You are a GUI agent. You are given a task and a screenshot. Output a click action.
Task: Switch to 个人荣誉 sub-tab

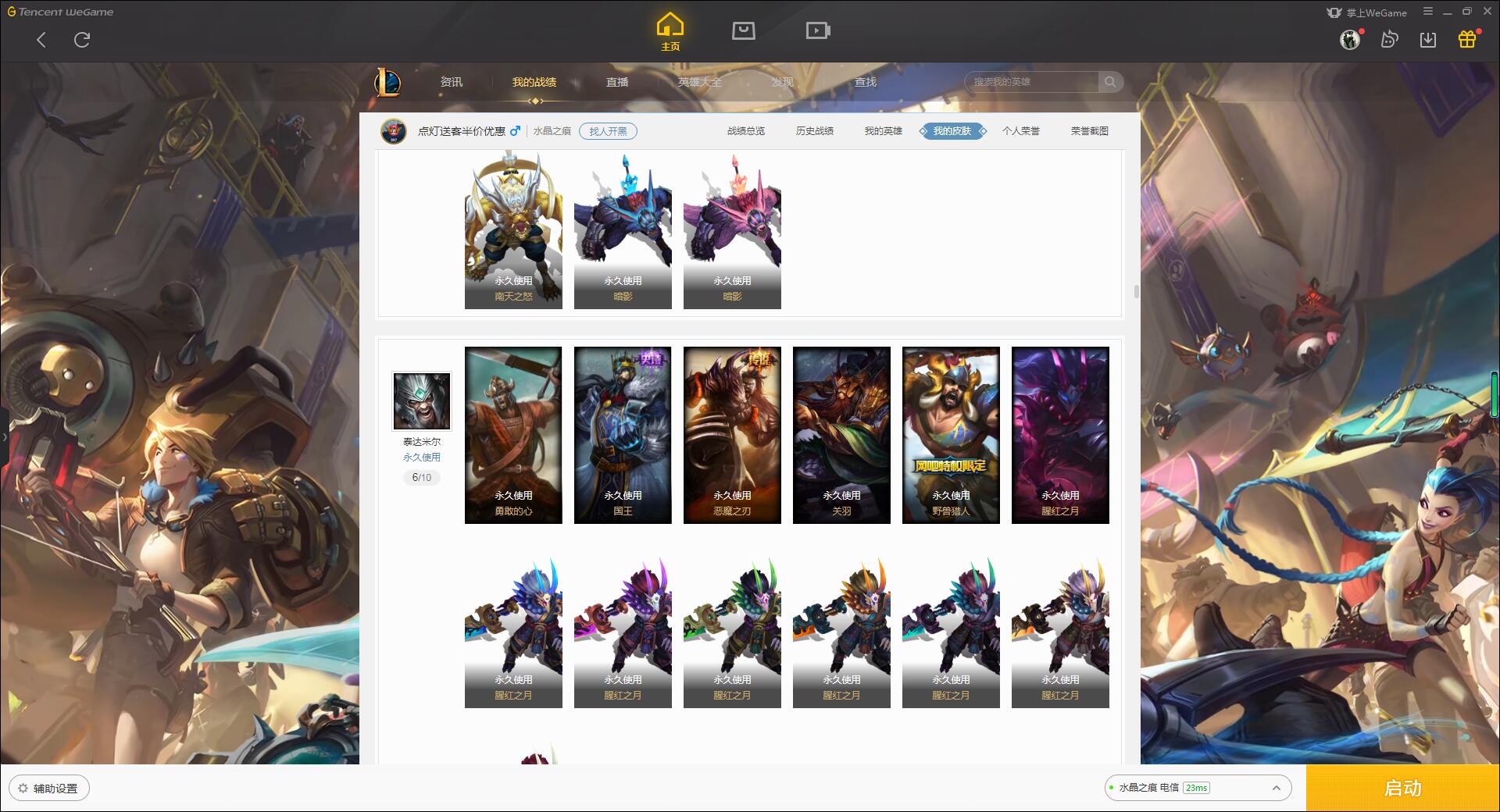(x=1021, y=131)
